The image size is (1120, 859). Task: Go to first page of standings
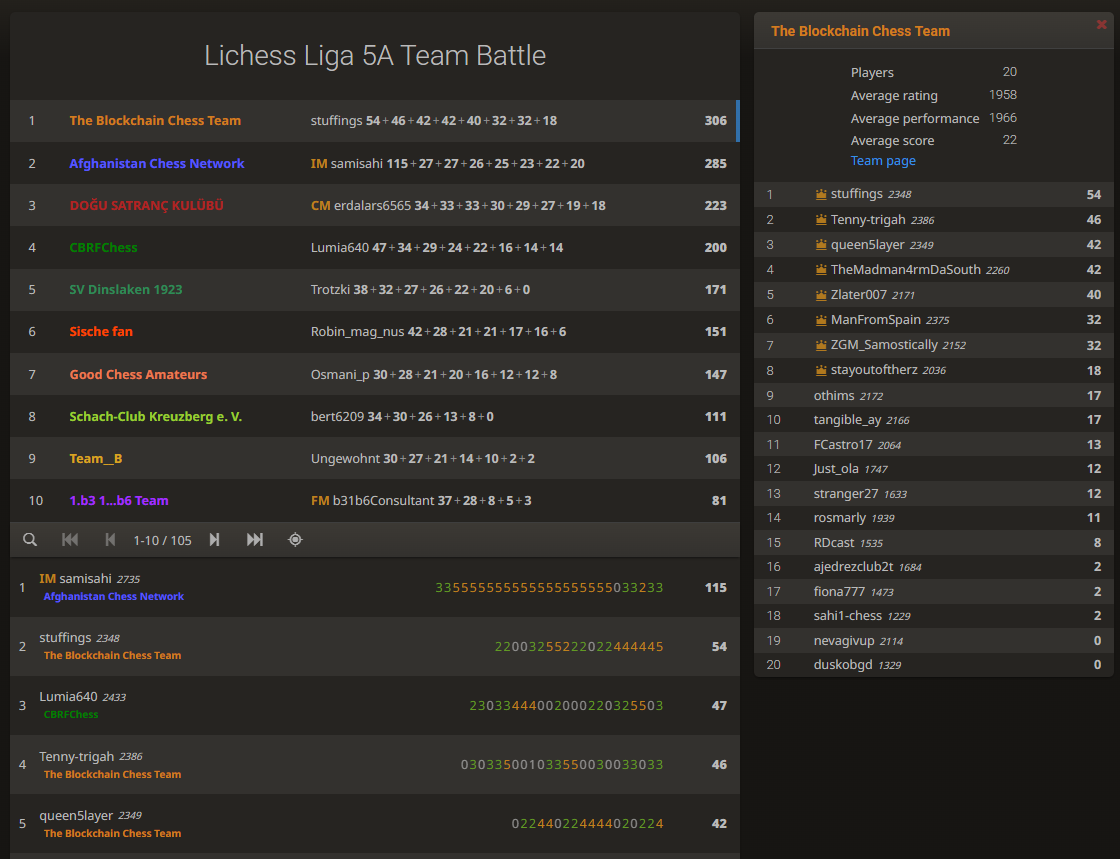coord(70,540)
